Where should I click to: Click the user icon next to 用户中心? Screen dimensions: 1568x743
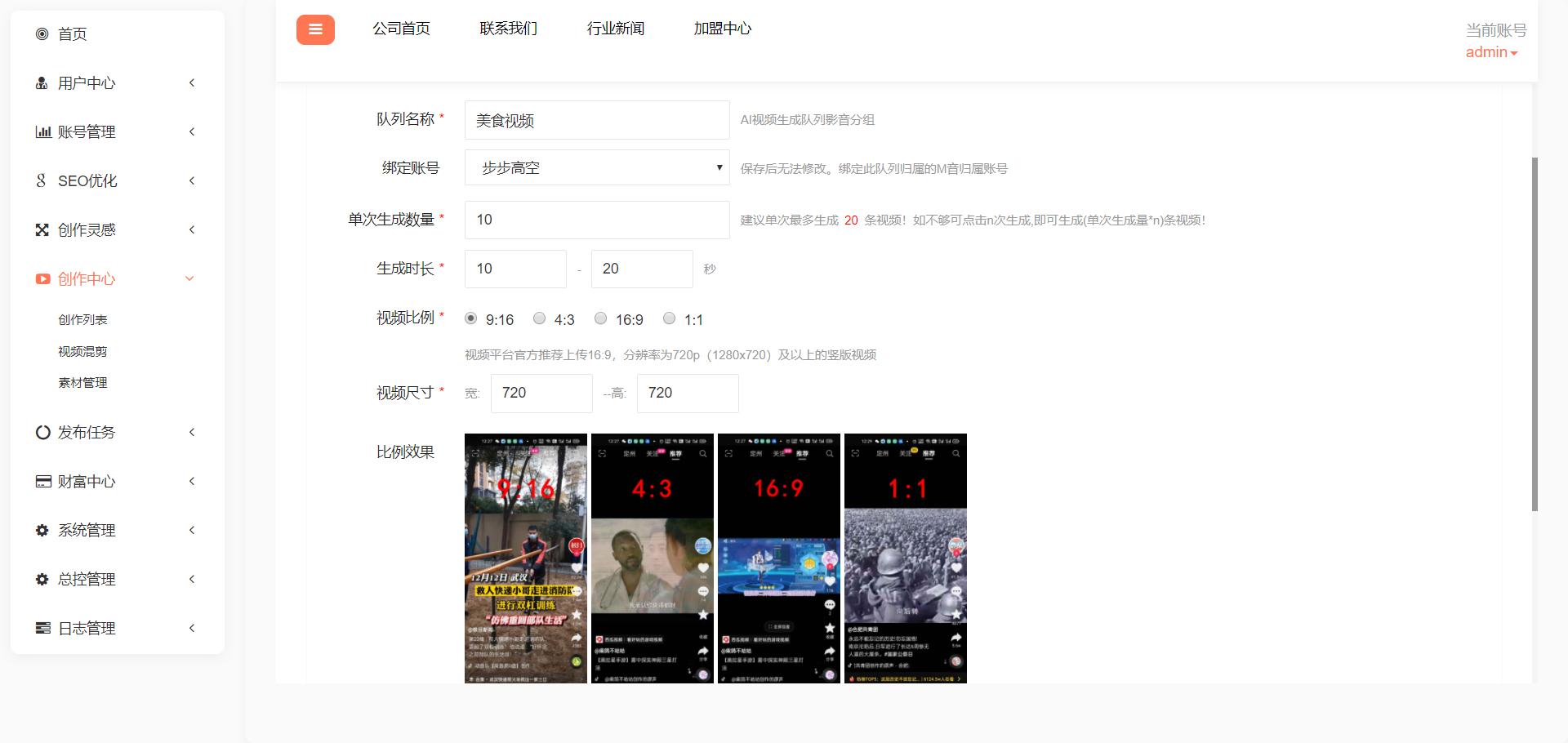coord(42,83)
